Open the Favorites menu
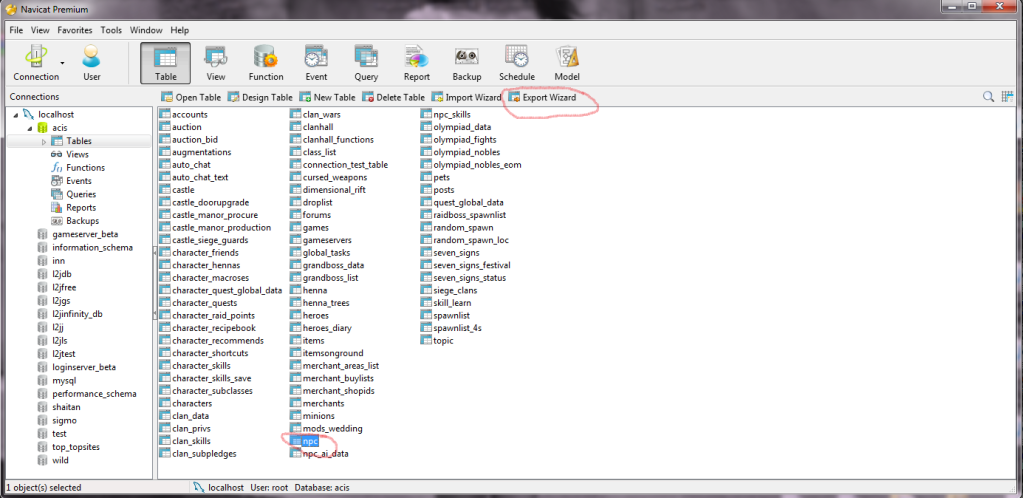The width and height of the screenshot is (1023, 498). (74, 31)
